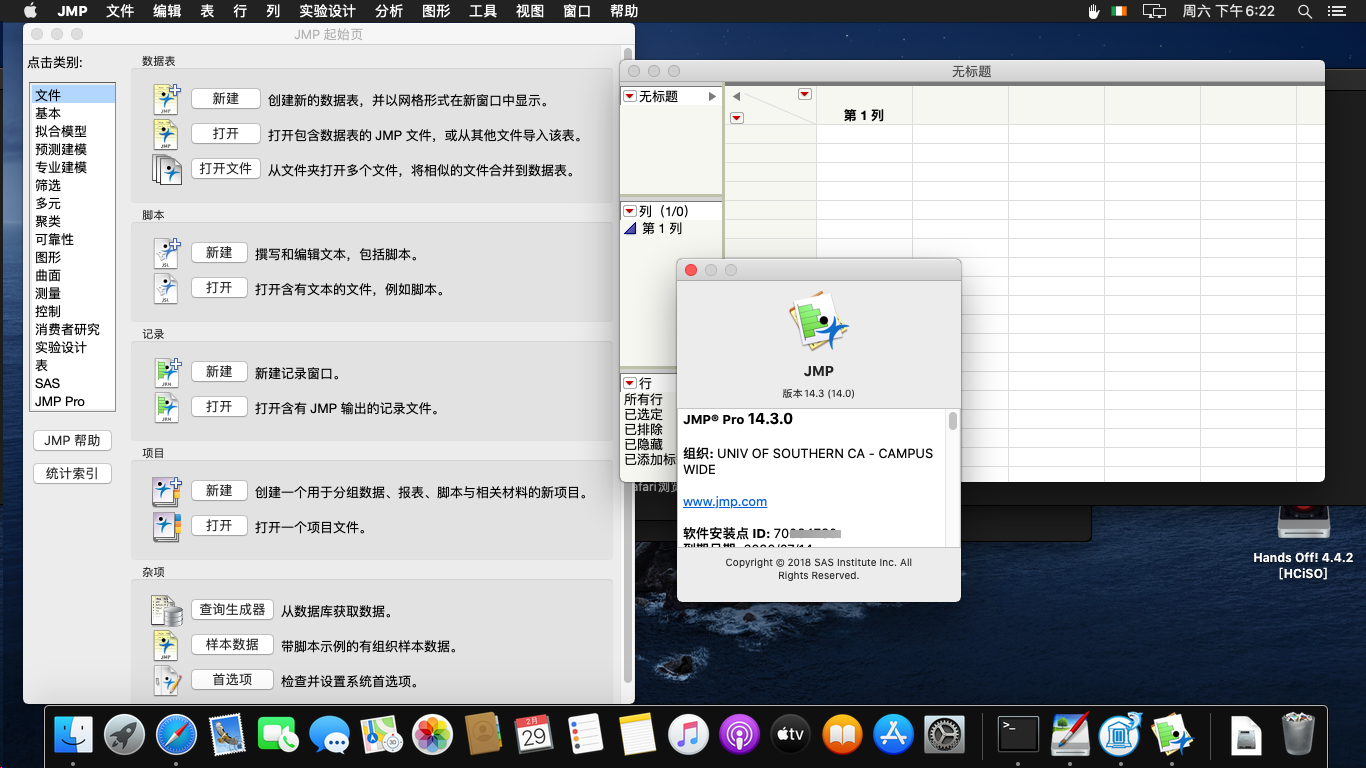
Task: Open columns red triangle in table corner
Action: pos(805,94)
